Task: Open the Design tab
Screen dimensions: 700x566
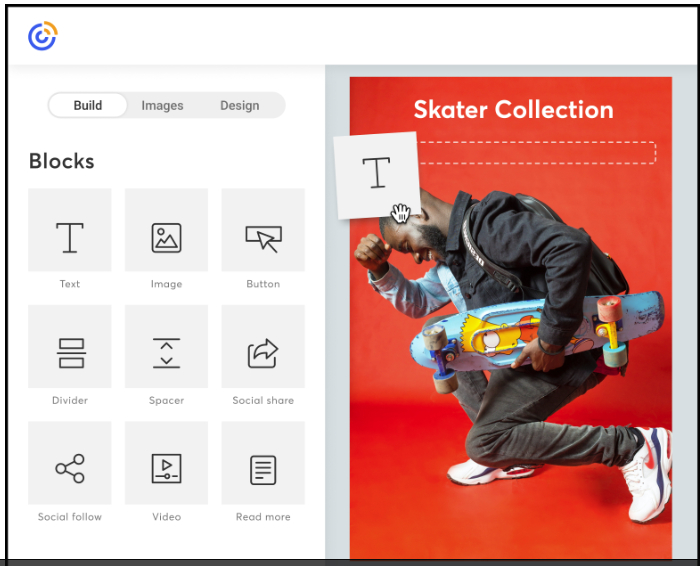Action: [240, 105]
